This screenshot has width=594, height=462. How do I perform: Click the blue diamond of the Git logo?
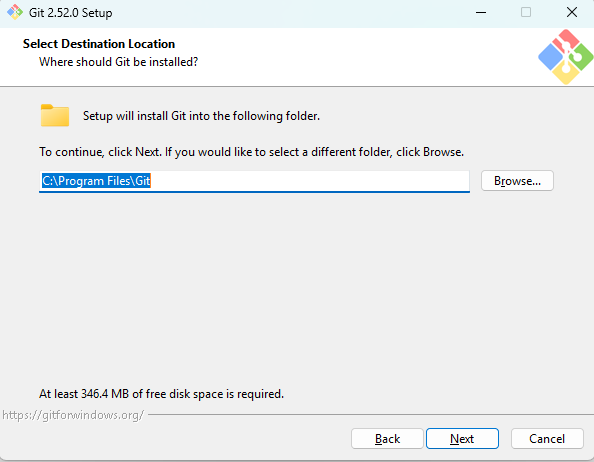click(551, 57)
